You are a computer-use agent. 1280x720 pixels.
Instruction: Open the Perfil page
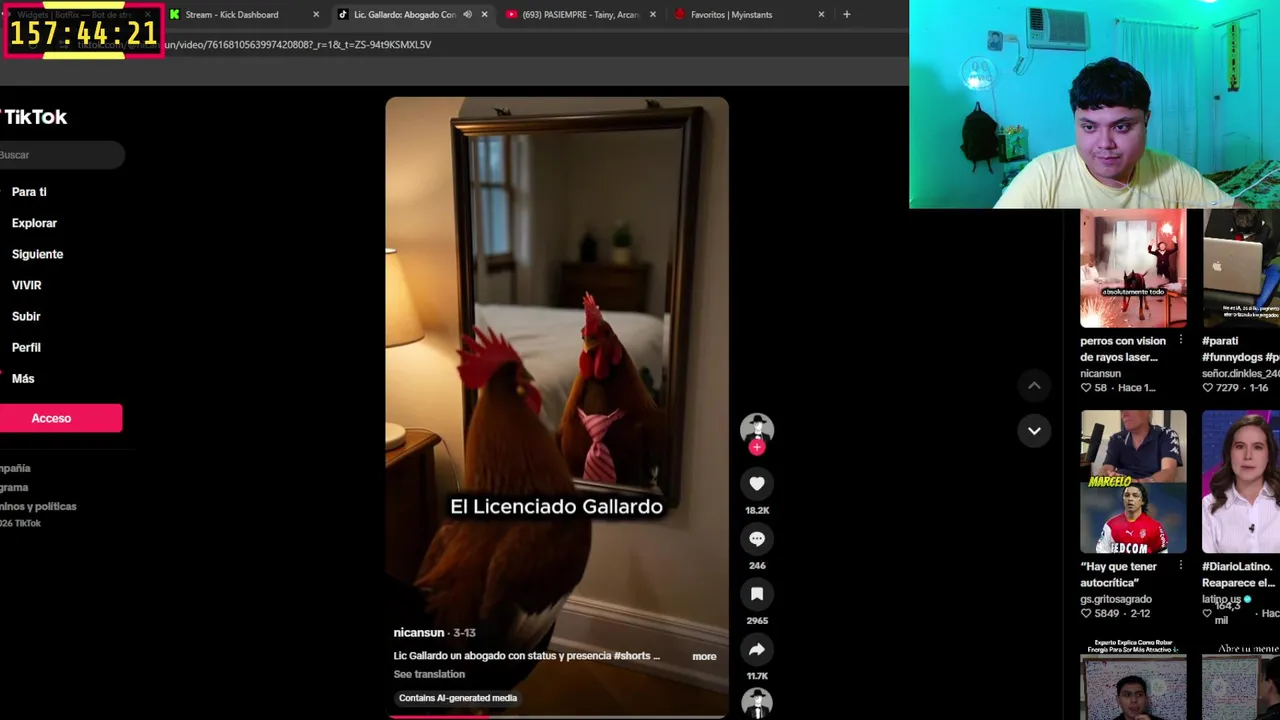tap(26, 347)
